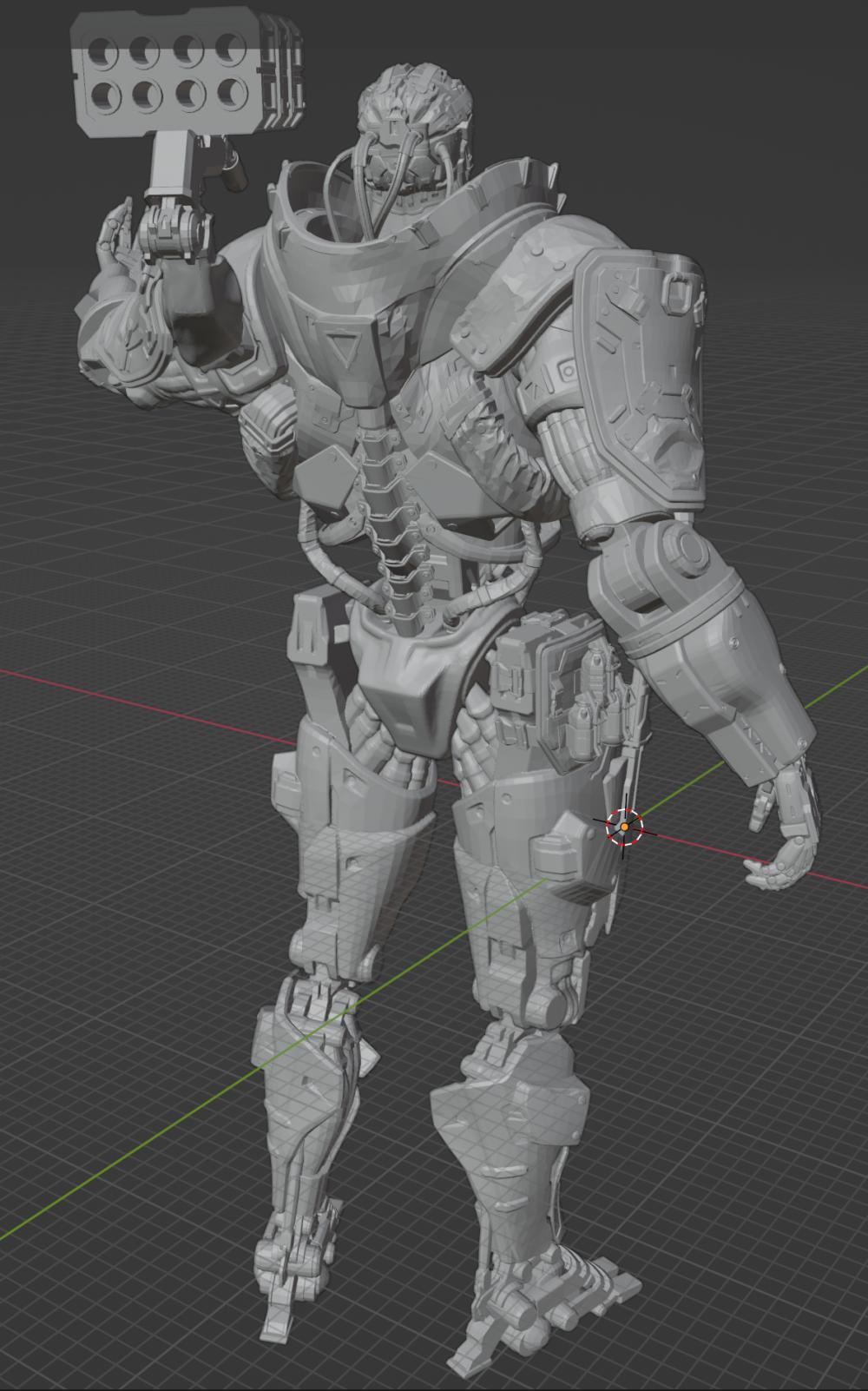Click the 3D cursor crosshair near the hip
This screenshot has width=868, height=1391.
(624, 827)
